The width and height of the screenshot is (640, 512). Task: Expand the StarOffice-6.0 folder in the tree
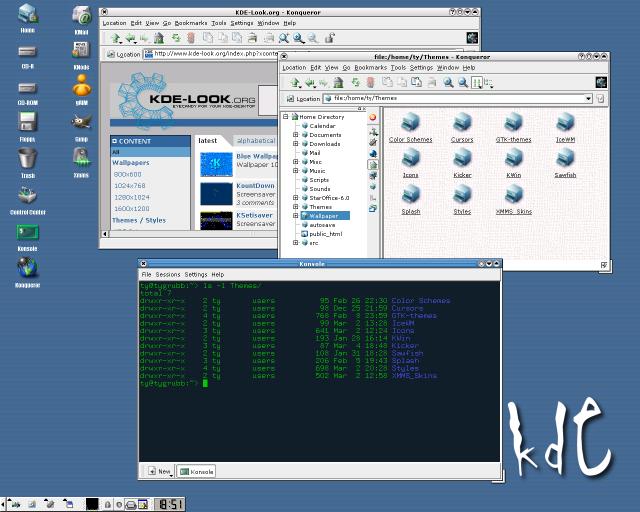pos(296,198)
